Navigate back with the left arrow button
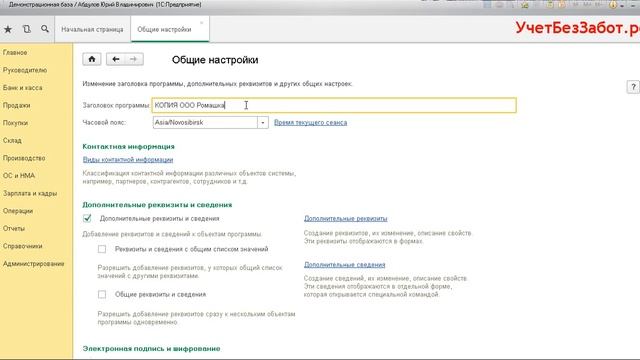 tap(116, 59)
